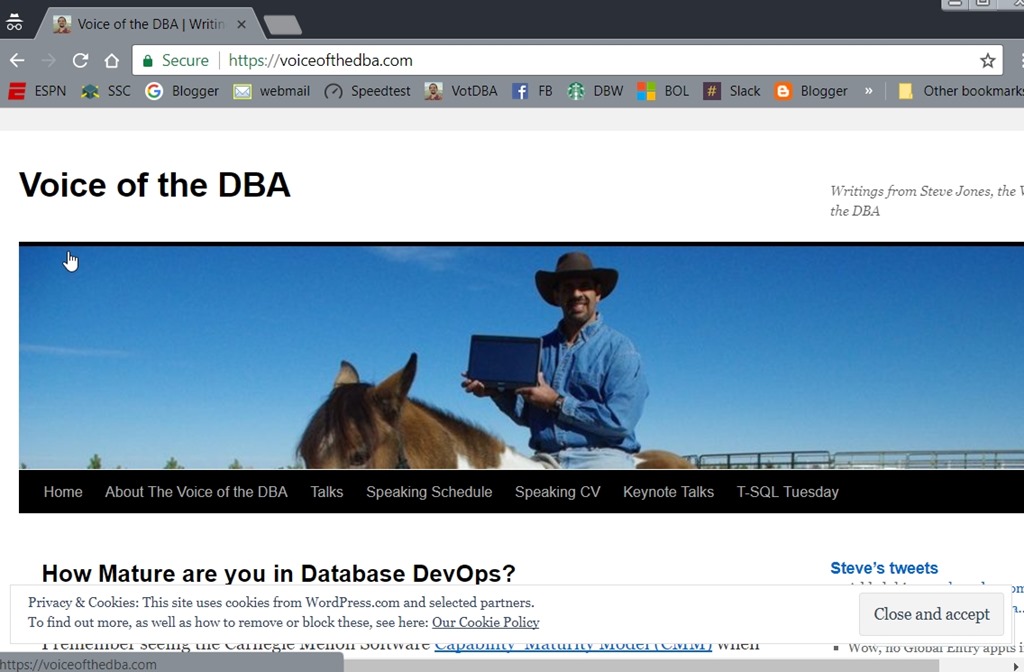Open the ESPN bookmark
The height and width of the screenshot is (672, 1024).
point(38,91)
